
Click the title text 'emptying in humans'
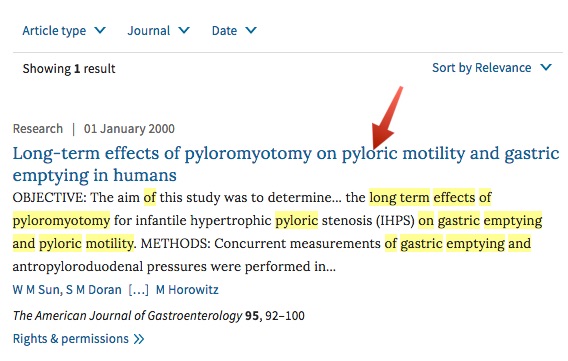click(95, 175)
